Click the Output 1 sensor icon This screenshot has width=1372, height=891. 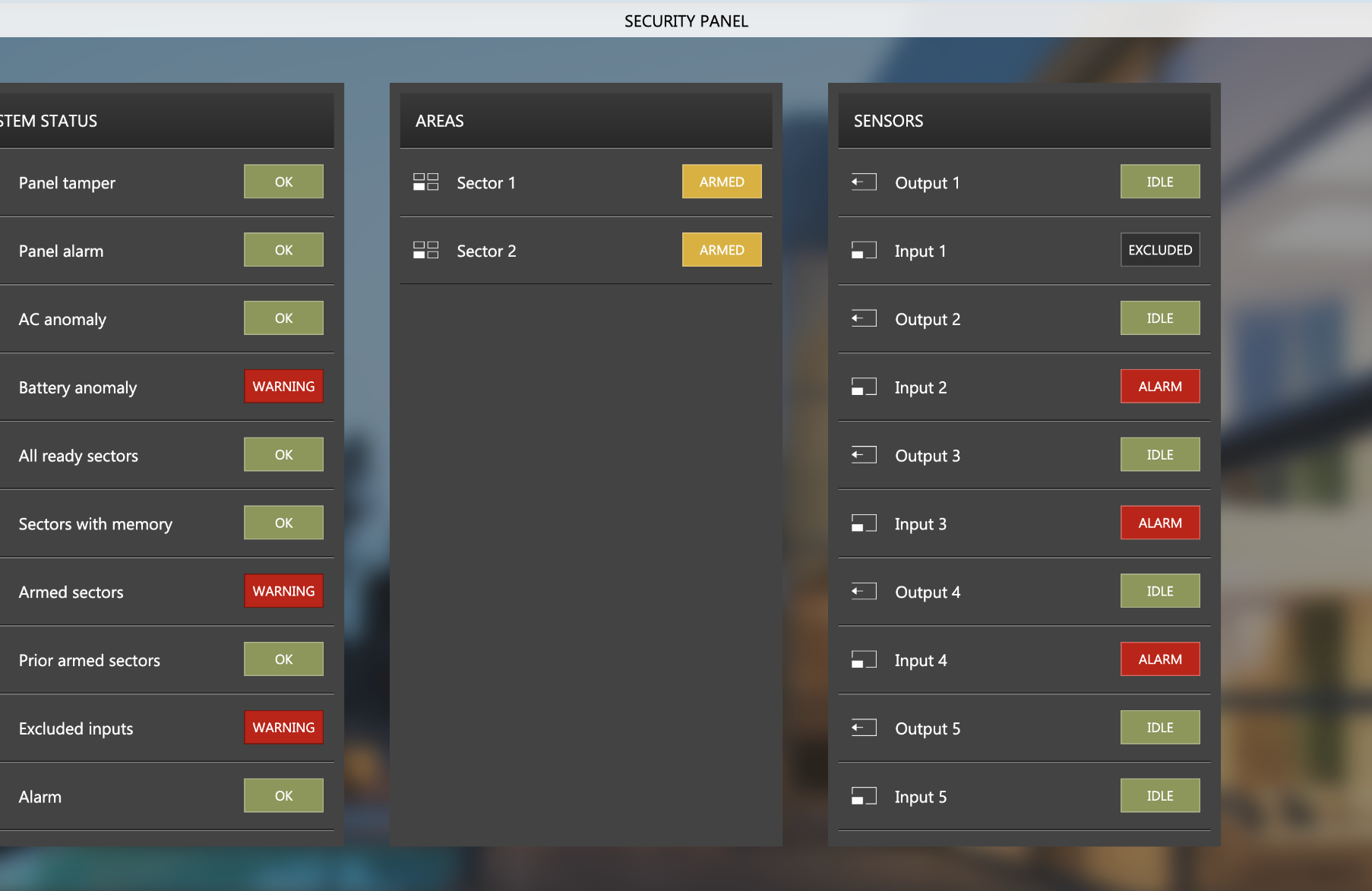coord(864,182)
